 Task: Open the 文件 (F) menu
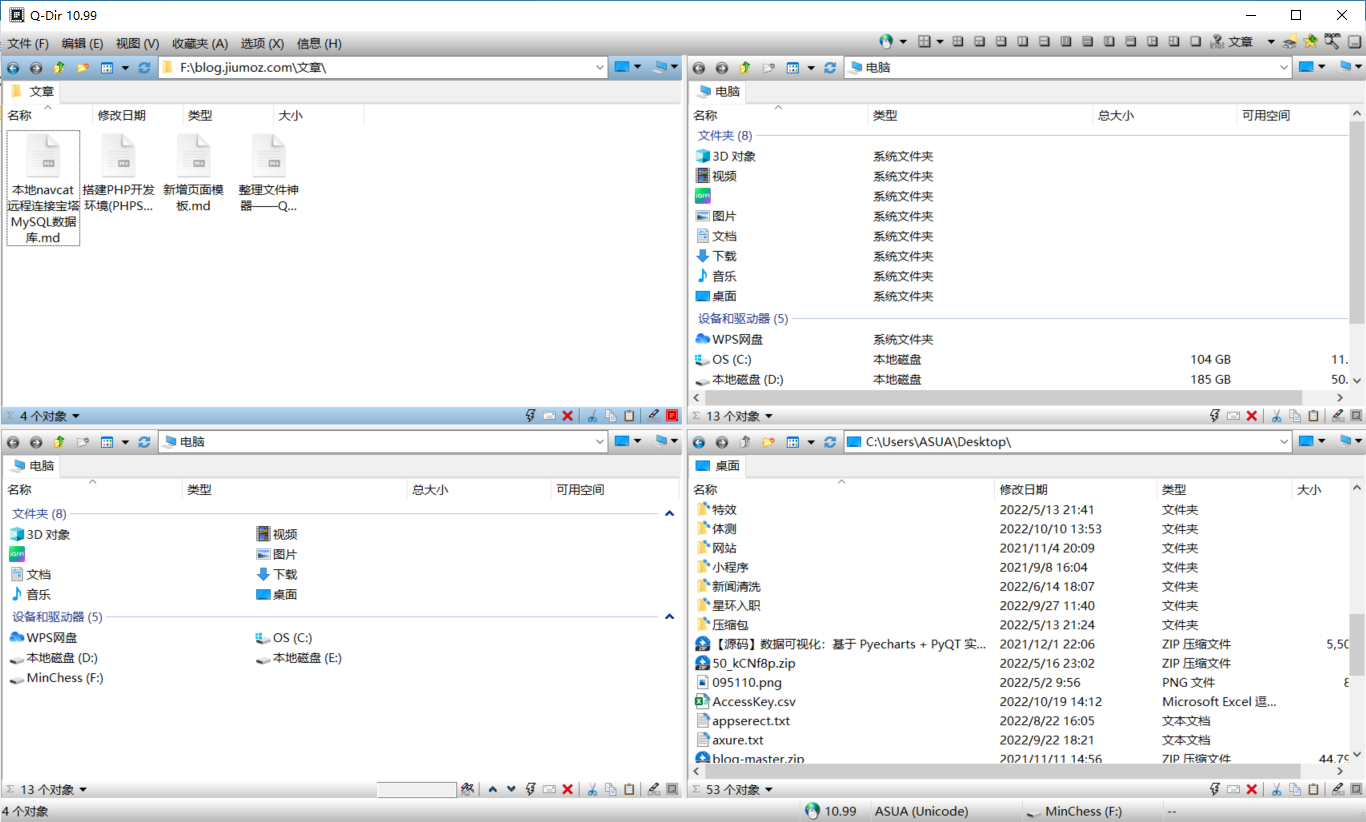pos(28,44)
